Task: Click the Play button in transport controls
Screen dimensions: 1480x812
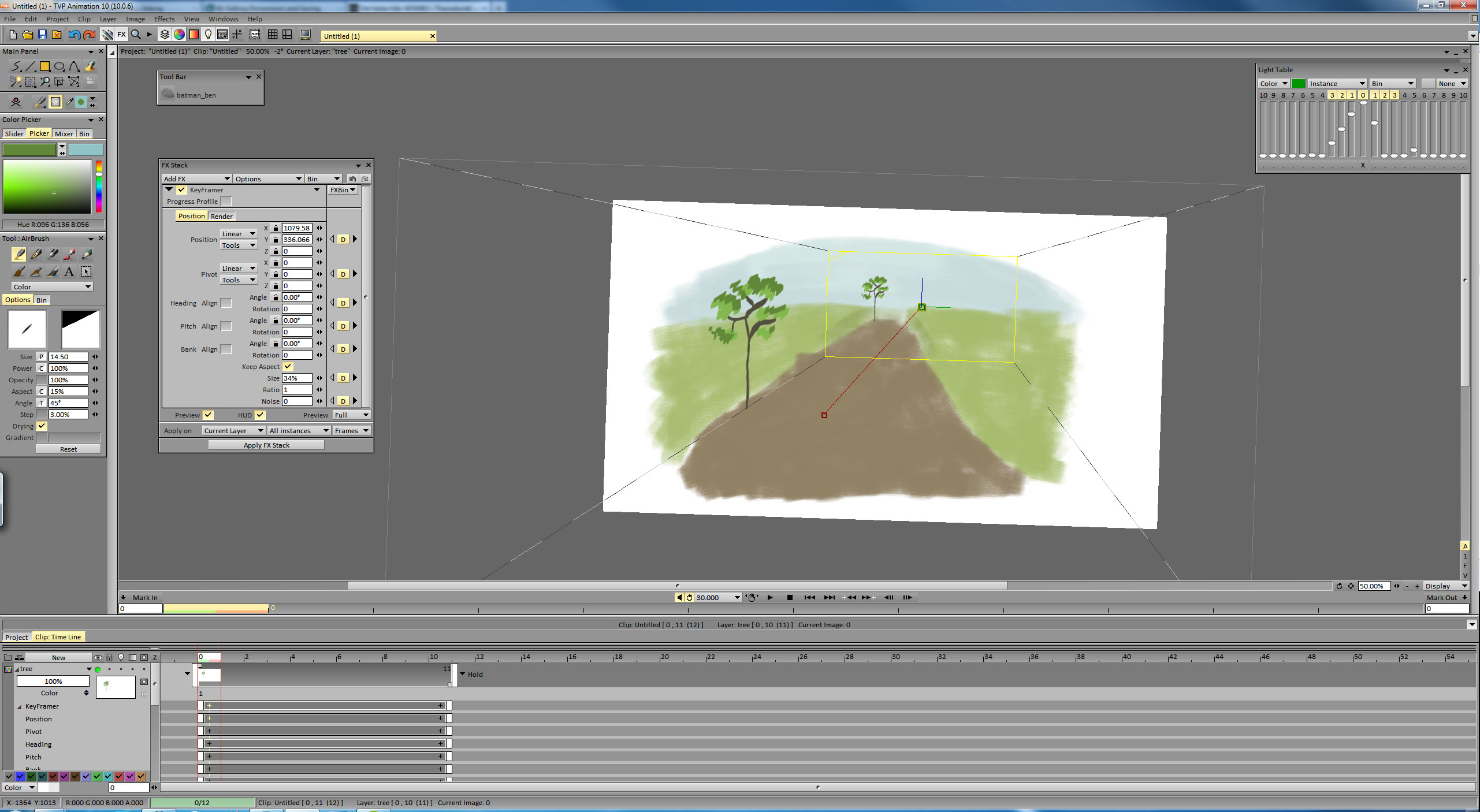Action: click(769, 597)
